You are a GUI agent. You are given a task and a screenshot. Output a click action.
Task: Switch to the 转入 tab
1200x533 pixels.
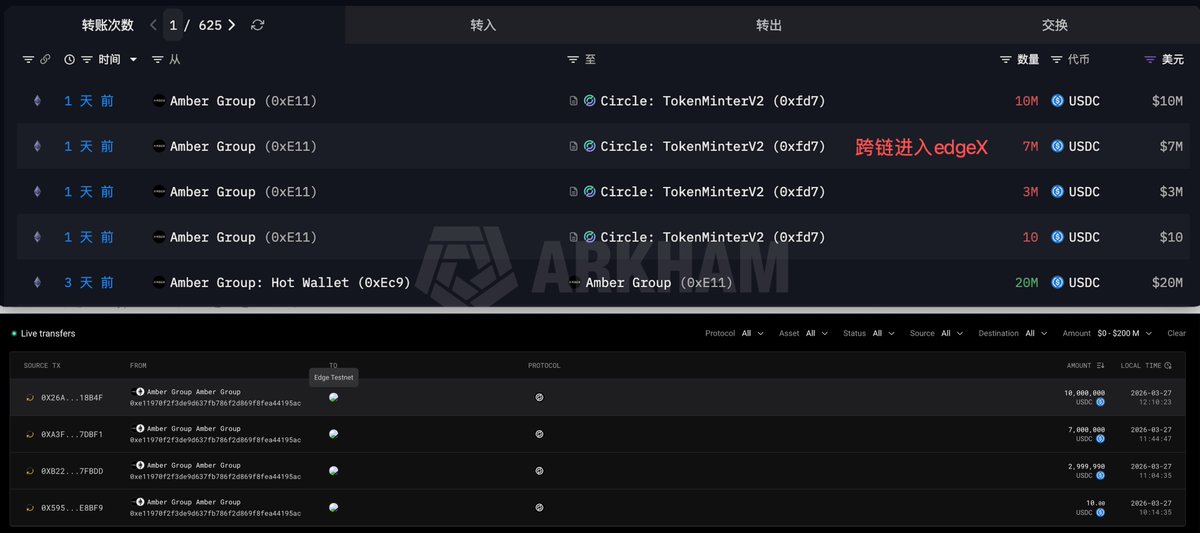[x=483, y=25]
